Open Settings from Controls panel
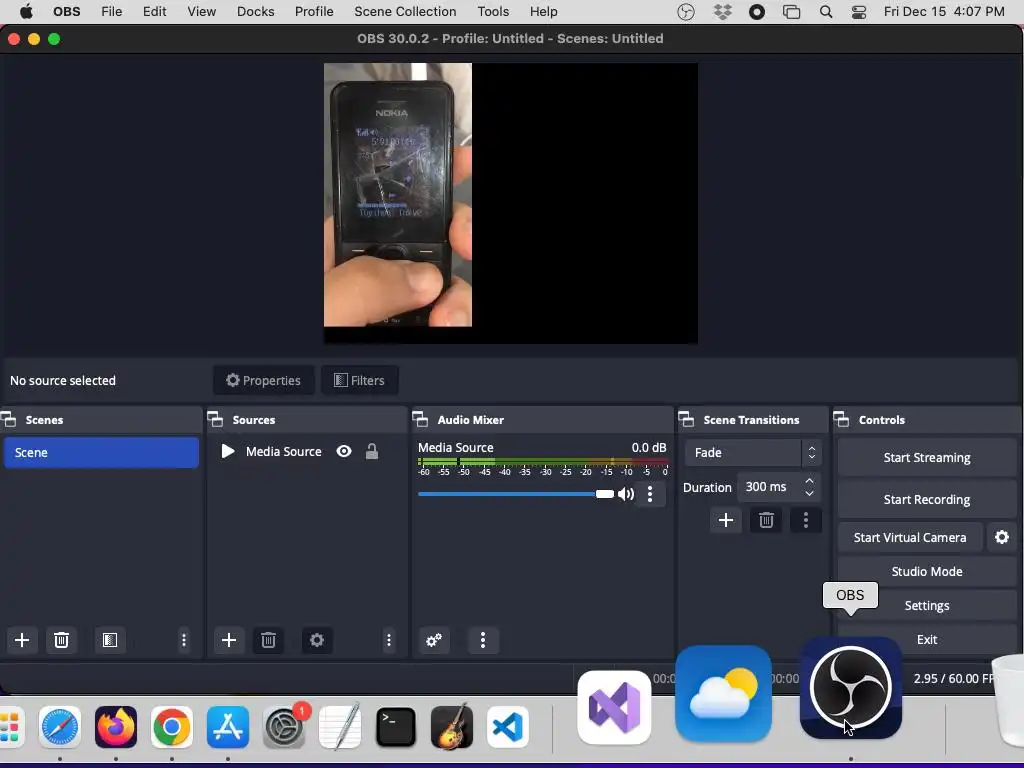Image resolution: width=1024 pixels, height=768 pixels. coord(927,605)
